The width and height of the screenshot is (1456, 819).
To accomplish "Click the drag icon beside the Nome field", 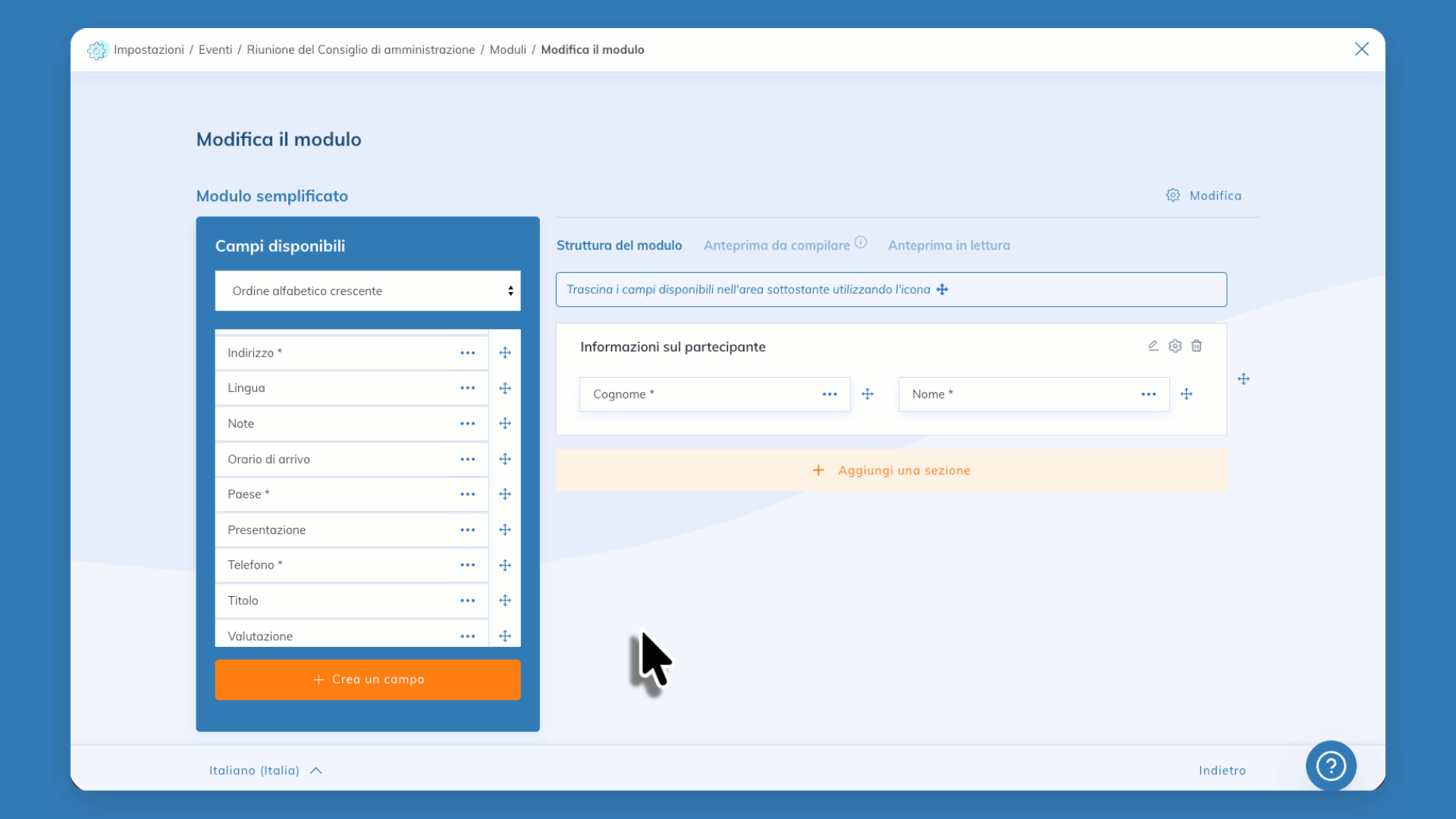I will pos(1187,394).
